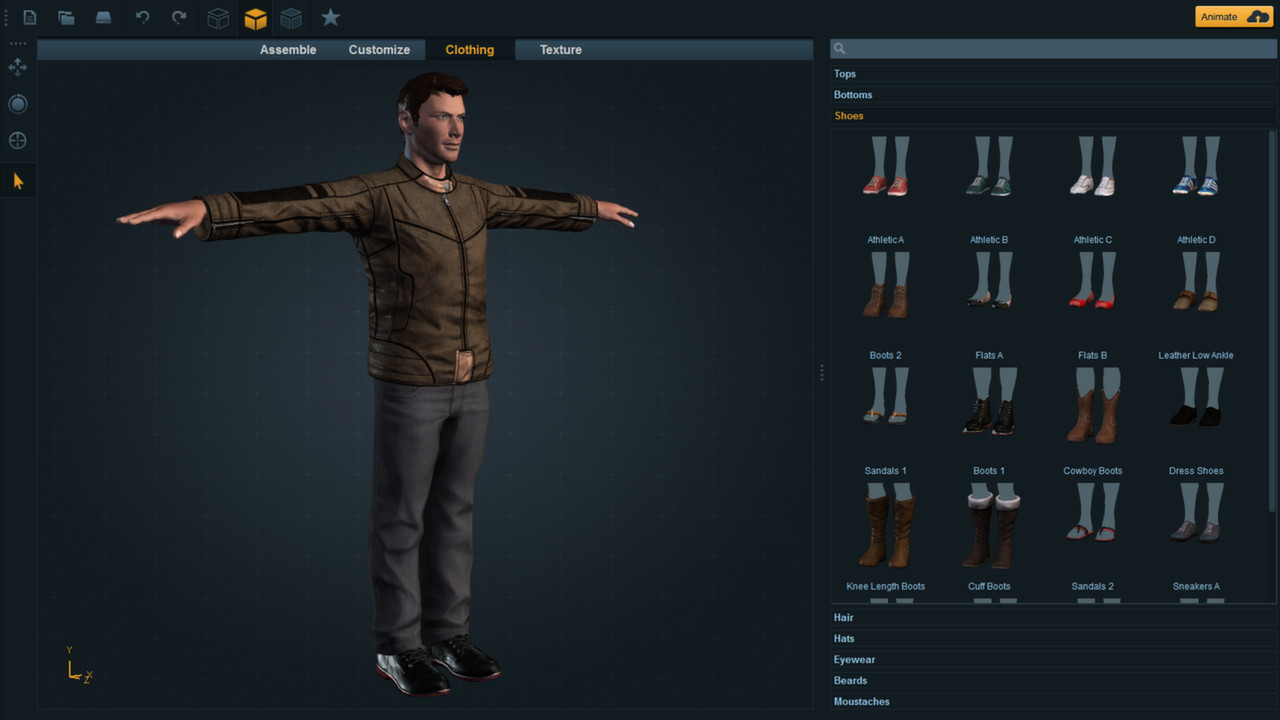
Task: Click the highlighted orange cube mode icon
Action: pos(255,17)
